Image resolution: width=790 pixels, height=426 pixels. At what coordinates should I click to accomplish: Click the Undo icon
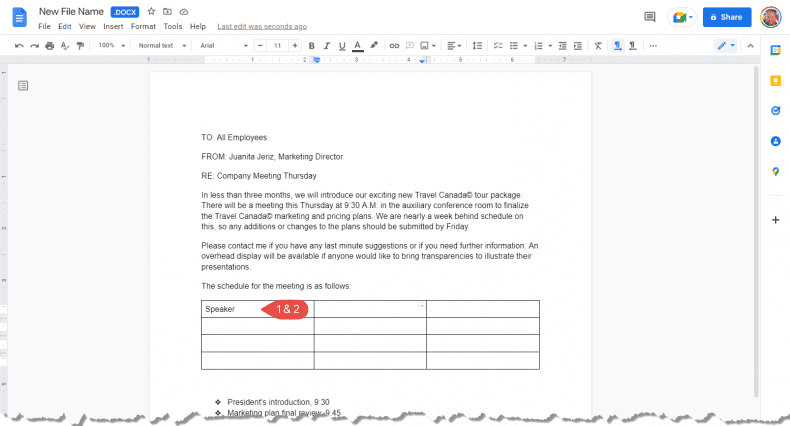click(19, 45)
